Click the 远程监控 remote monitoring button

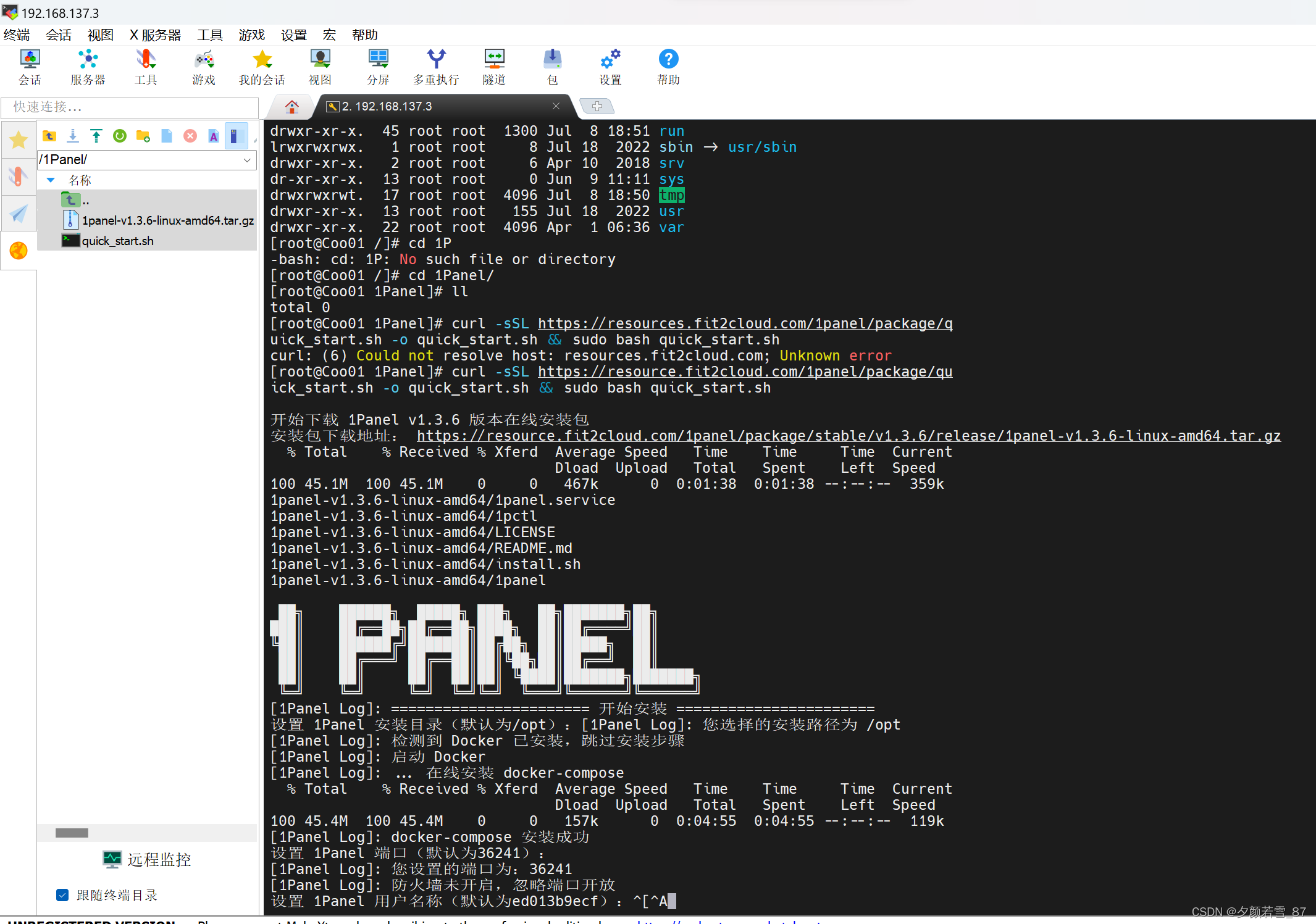[147, 859]
